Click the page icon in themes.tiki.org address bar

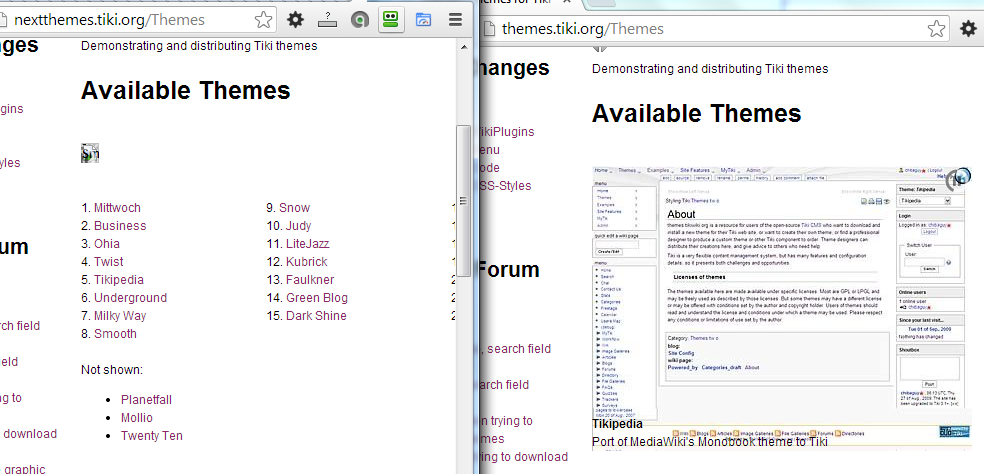489,29
